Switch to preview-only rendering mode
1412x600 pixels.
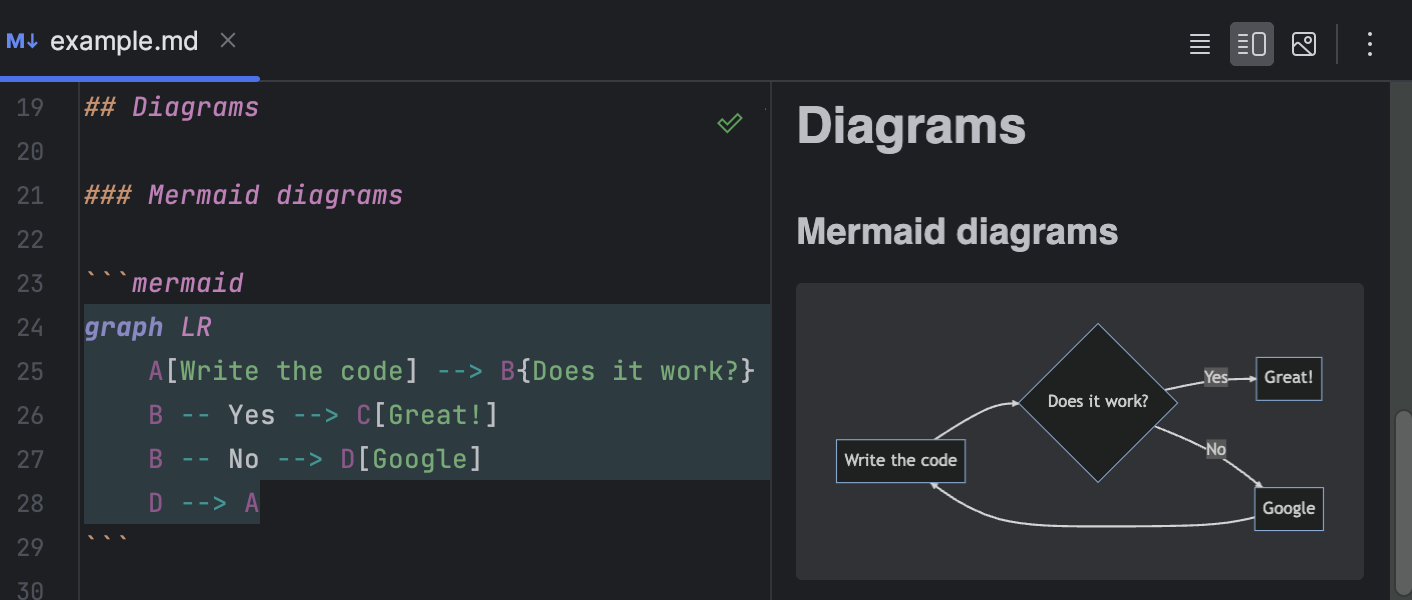coord(1304,44)
